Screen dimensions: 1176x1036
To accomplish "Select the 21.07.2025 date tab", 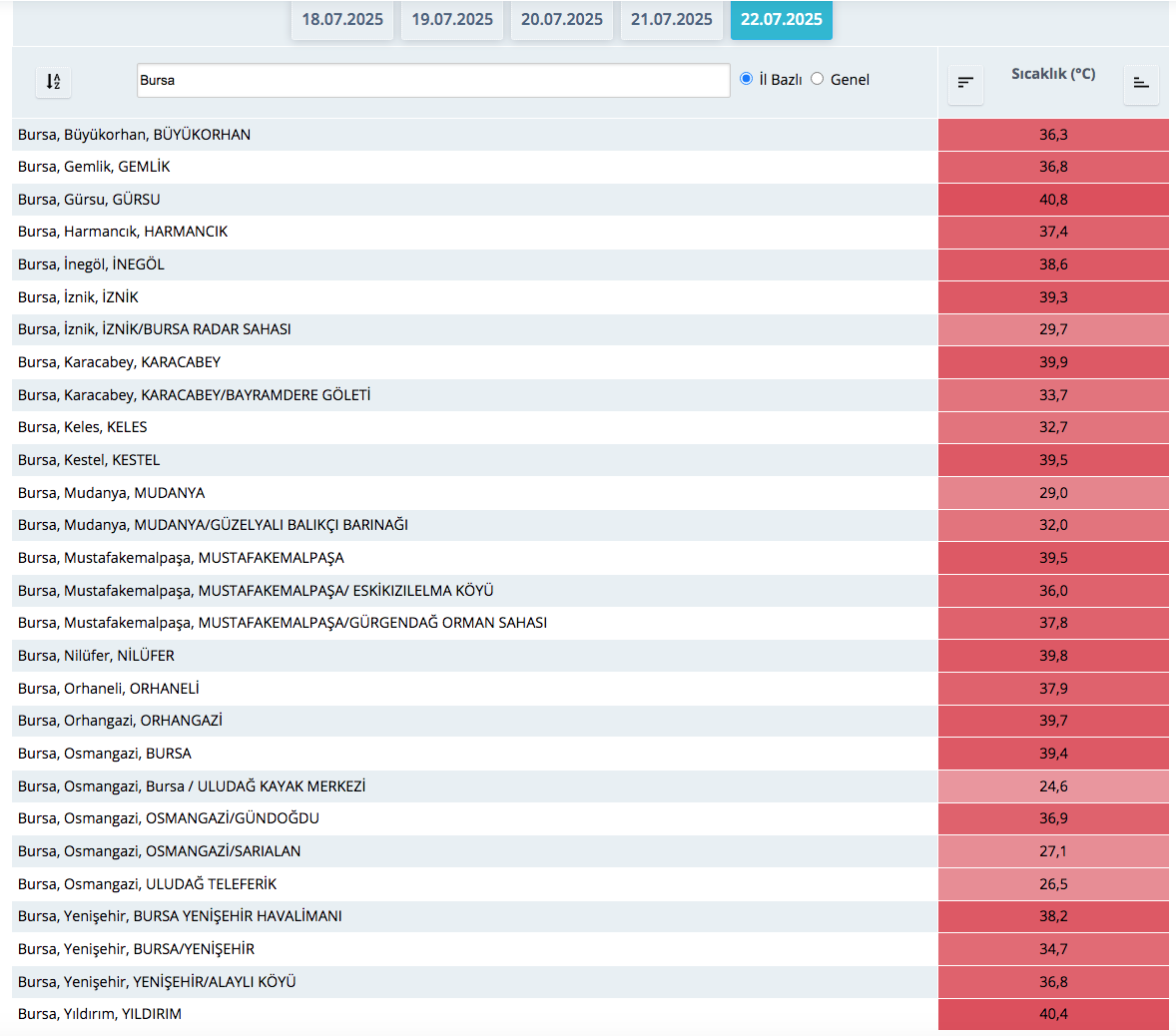I will [672, 20].
